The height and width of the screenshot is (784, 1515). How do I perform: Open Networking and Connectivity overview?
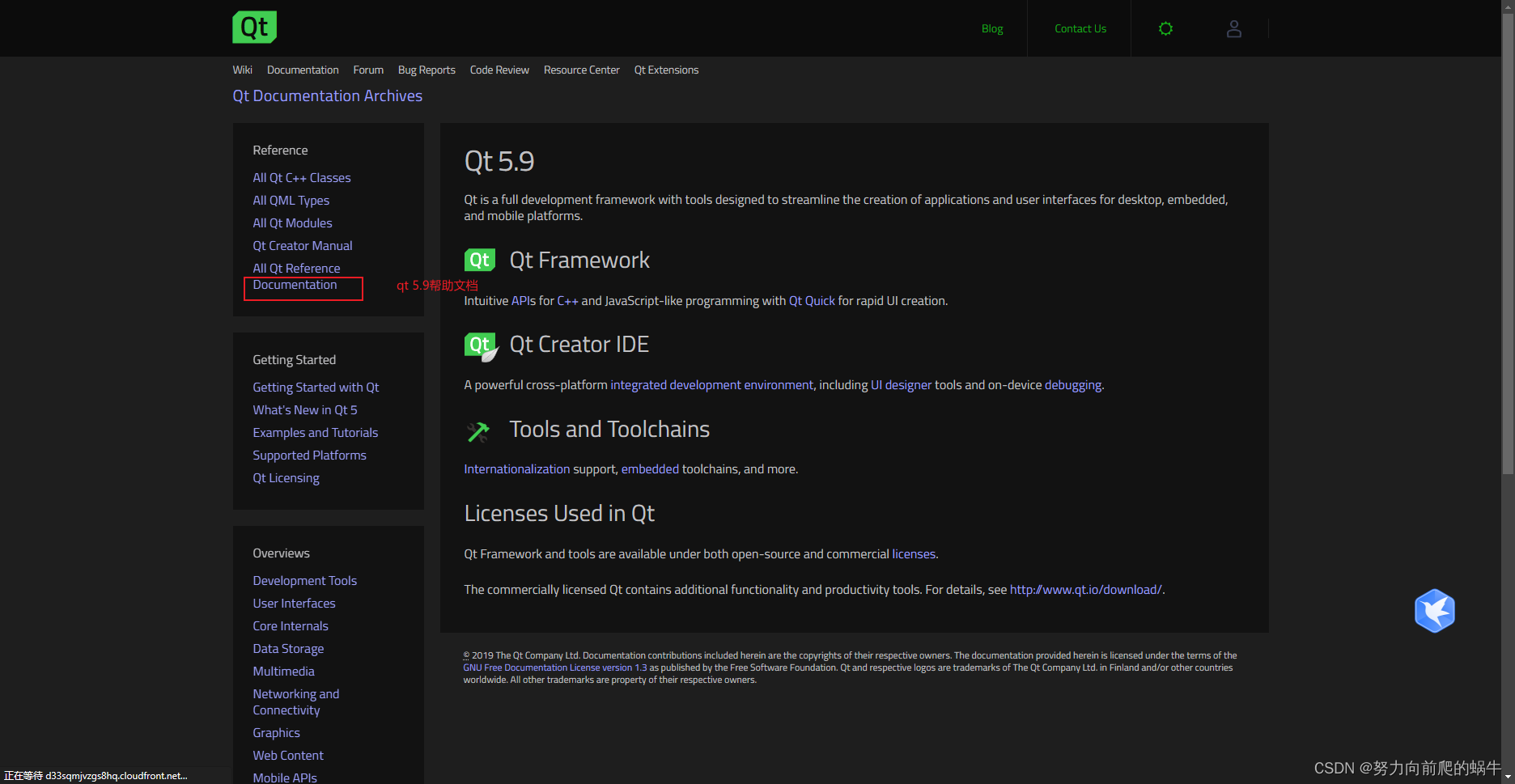coord(296,701)
